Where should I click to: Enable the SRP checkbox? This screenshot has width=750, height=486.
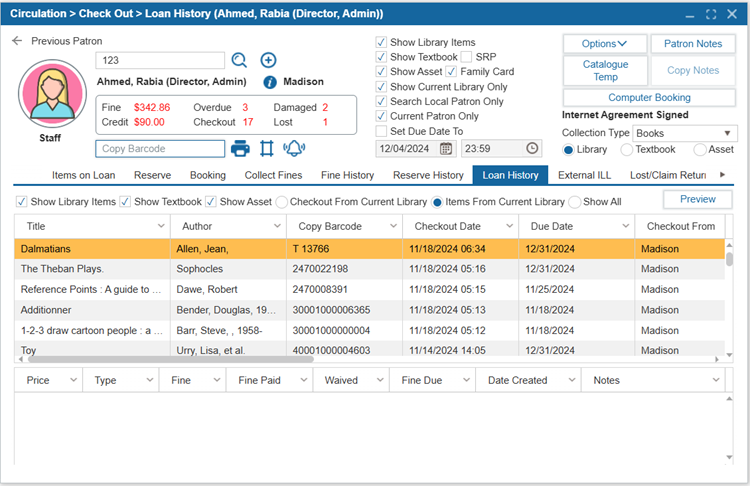click(x=466, y=57)
